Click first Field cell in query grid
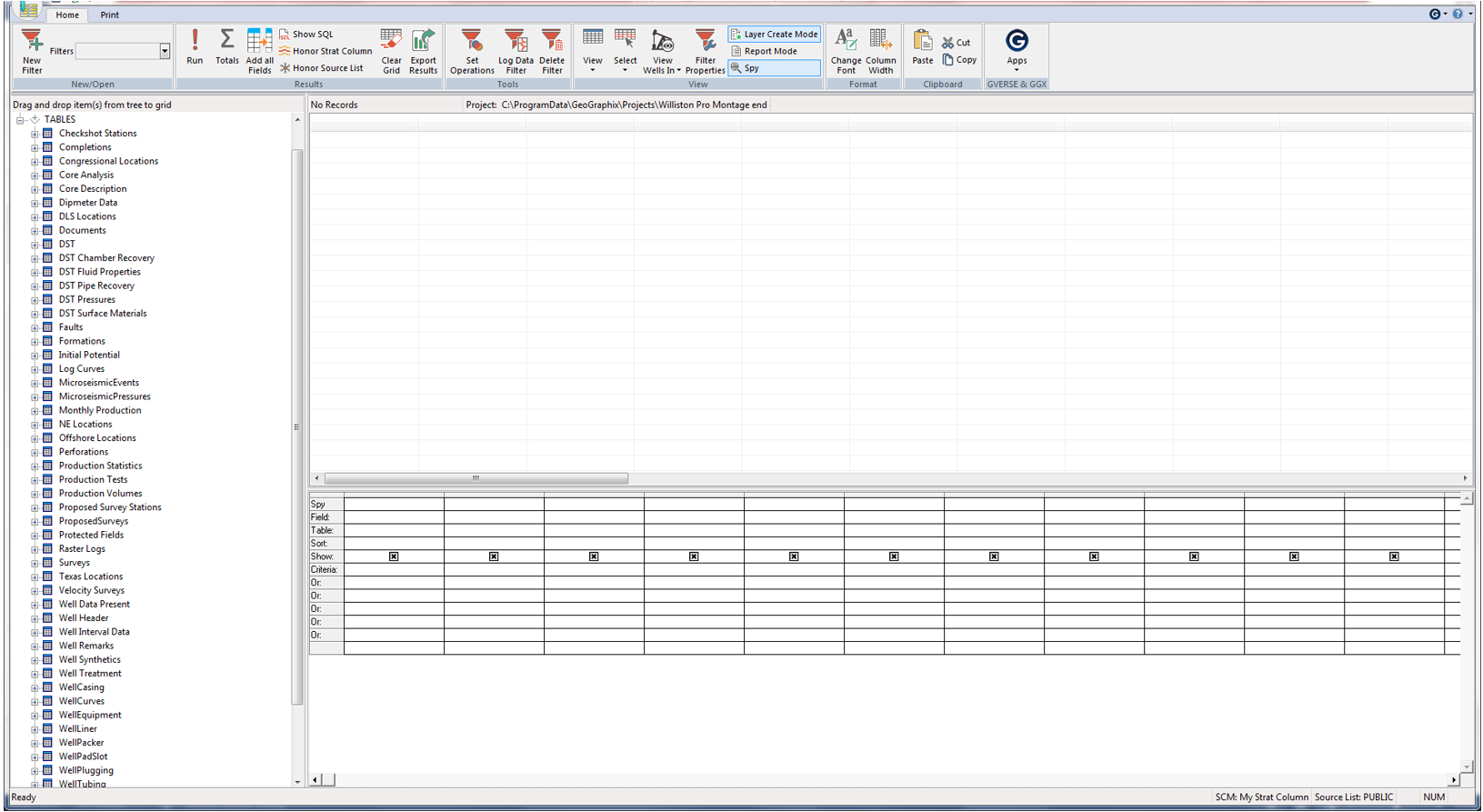The width and height of the screenshot is (1483, 812). coord(394,517)
